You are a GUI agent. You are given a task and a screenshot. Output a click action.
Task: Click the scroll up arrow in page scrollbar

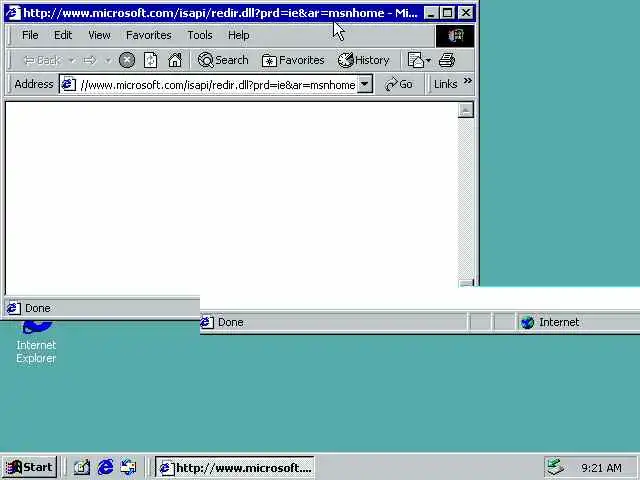coord(466,110)
